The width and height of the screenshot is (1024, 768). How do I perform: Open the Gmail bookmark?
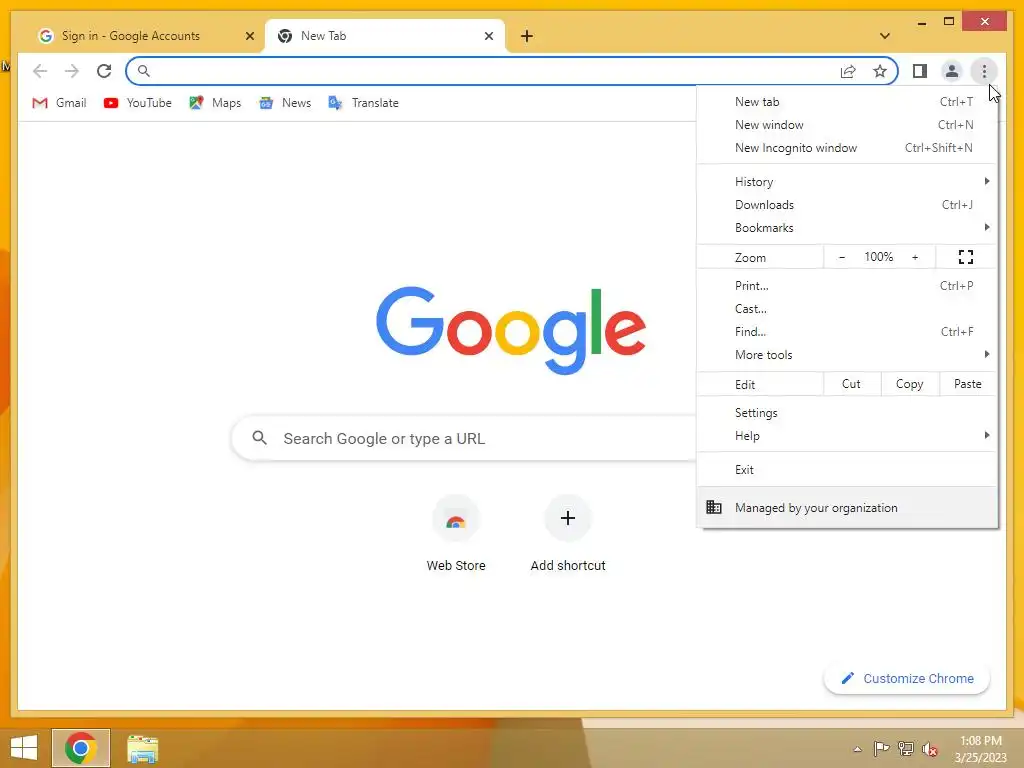click(59, 103)
